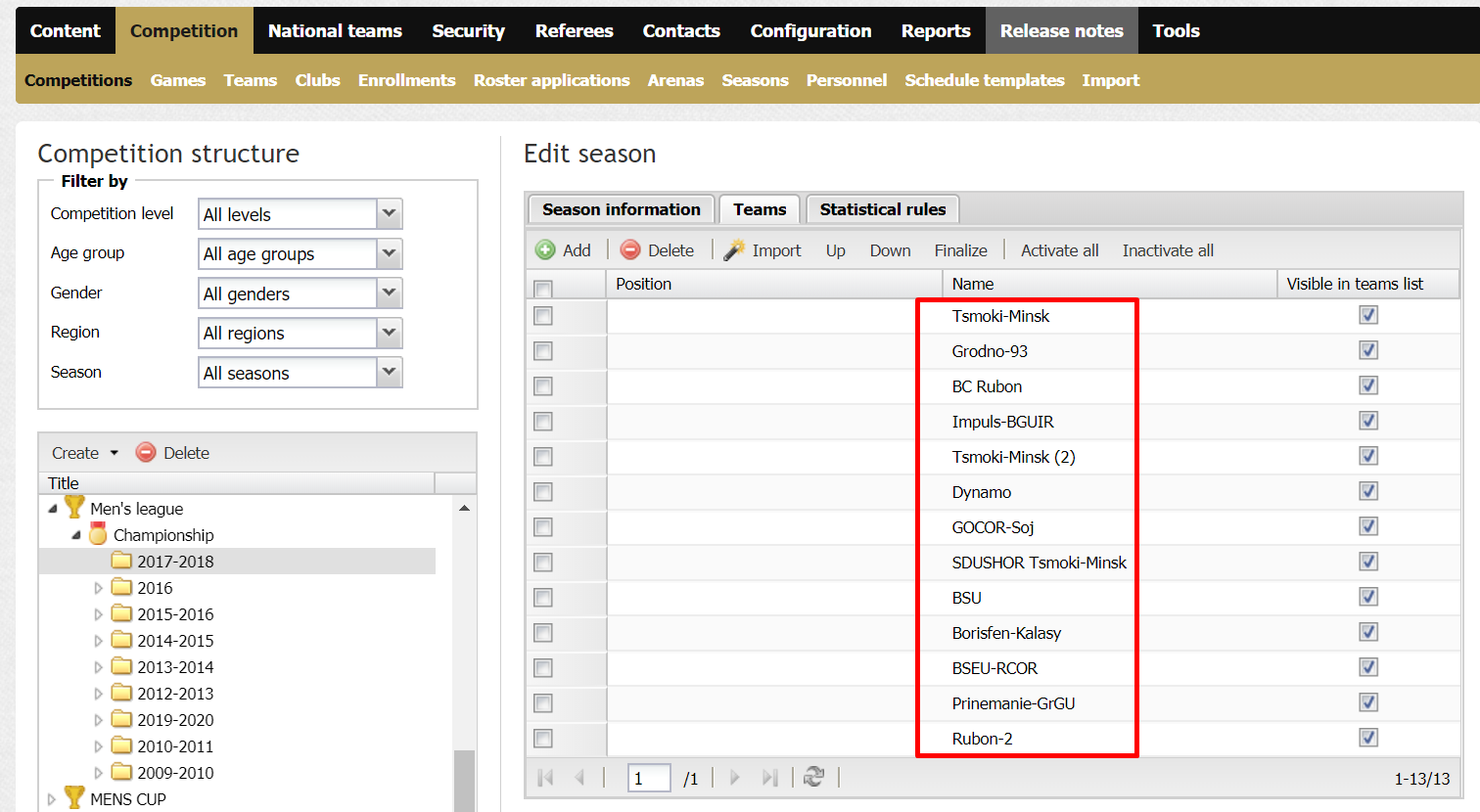Collapse the Championship tree node

76,535
